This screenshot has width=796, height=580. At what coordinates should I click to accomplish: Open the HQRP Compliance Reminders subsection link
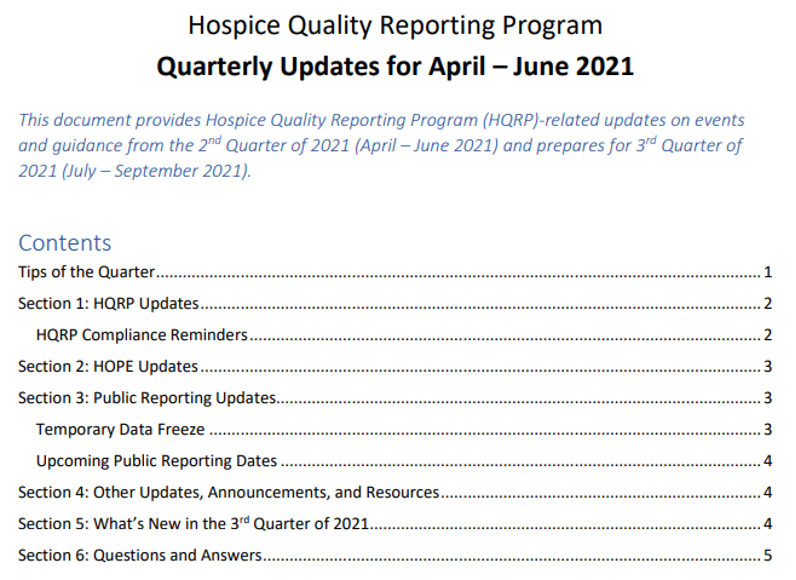(x=141, y=334)
